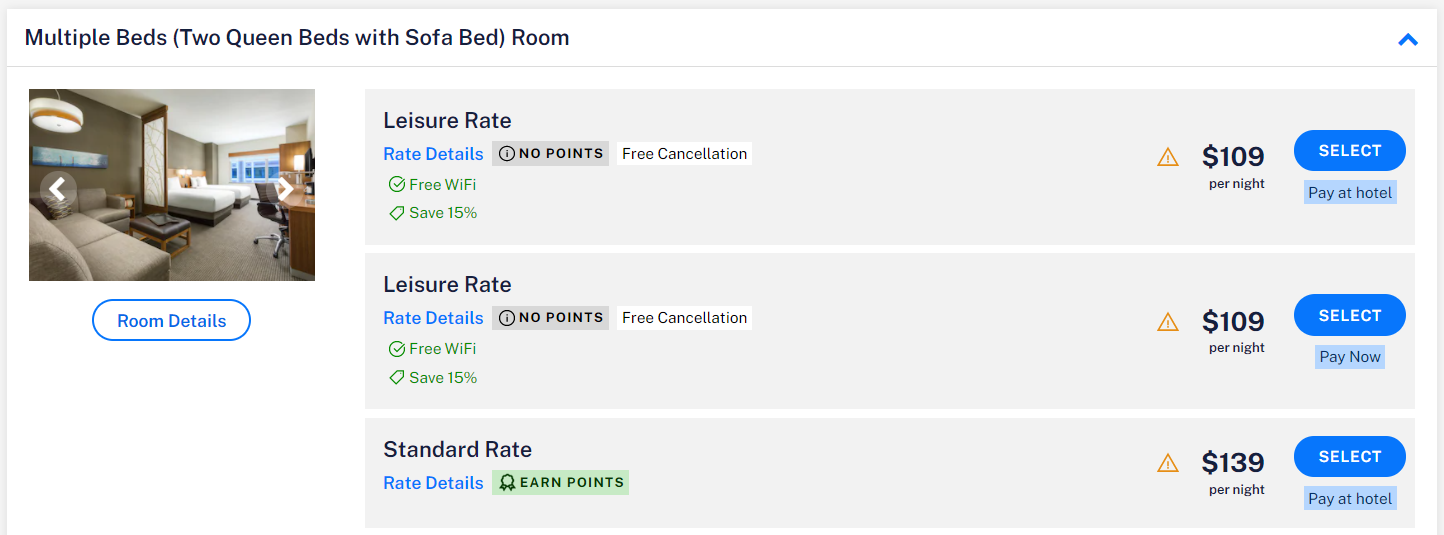
Task: Click the Multiple Beds room heading title
Action: (x=297, y=38)
